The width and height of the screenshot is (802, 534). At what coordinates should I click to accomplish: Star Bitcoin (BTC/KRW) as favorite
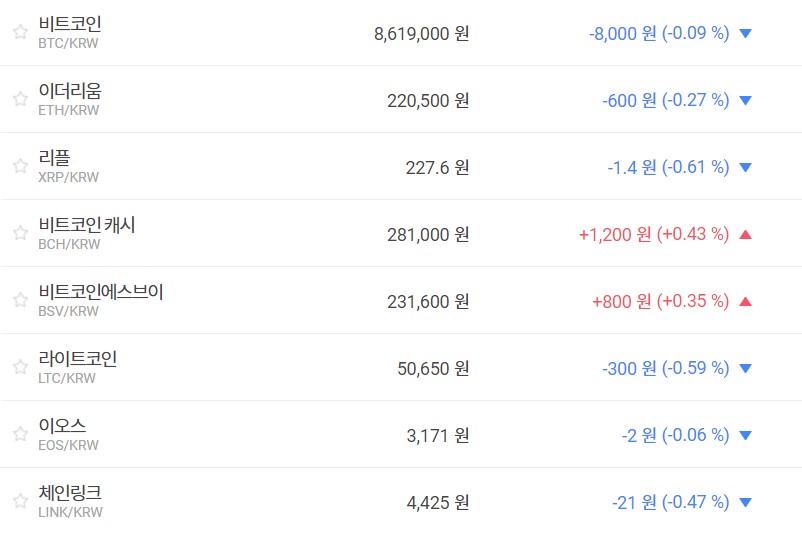(20, 32)
